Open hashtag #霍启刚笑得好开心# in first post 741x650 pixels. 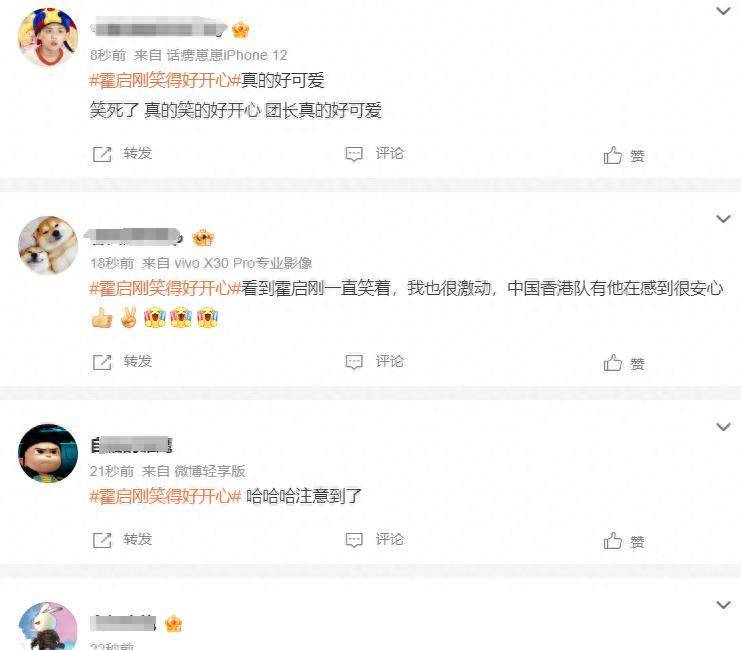pos(165,80)
